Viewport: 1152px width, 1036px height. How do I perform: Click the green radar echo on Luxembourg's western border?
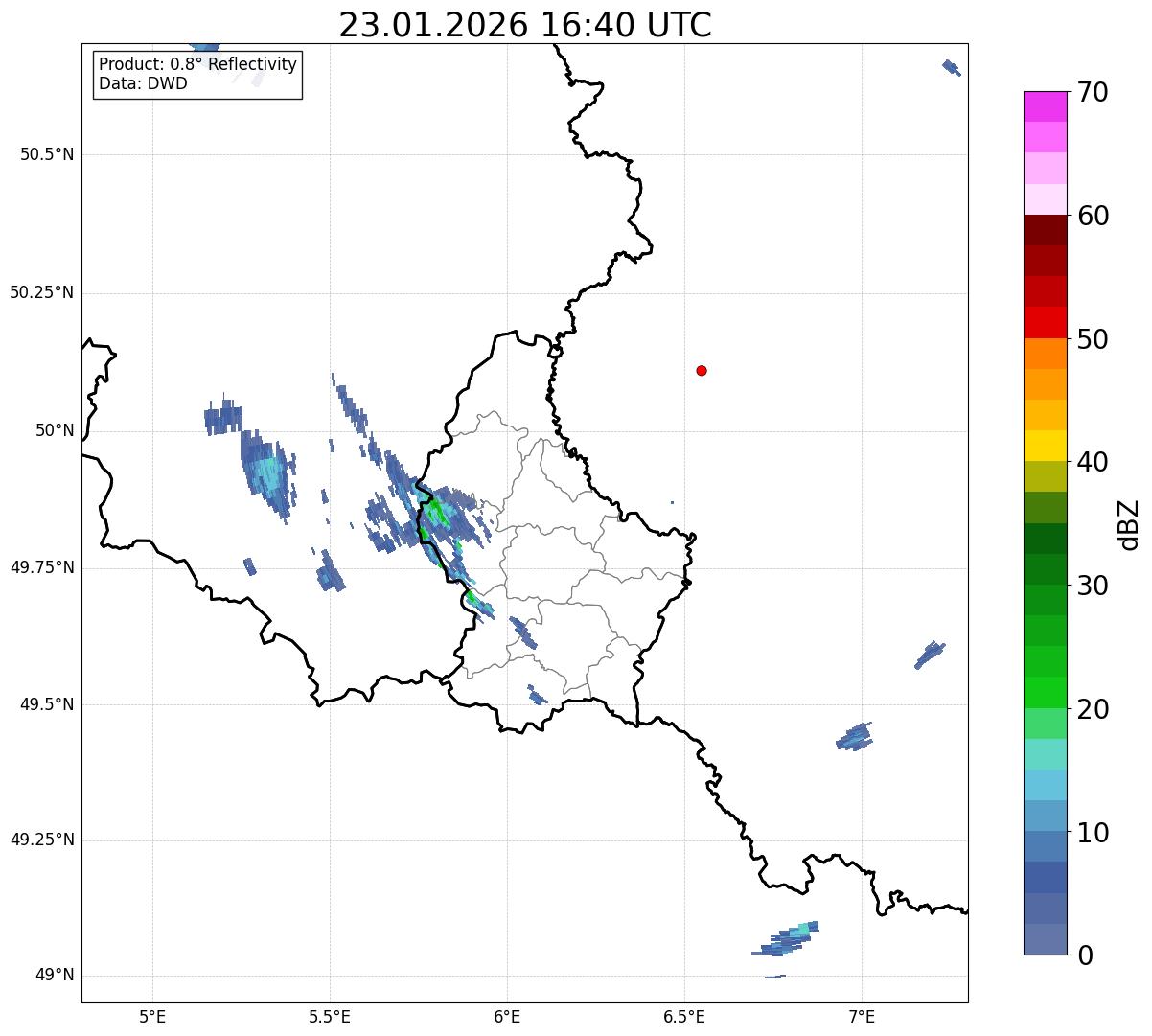click(439, 514)
